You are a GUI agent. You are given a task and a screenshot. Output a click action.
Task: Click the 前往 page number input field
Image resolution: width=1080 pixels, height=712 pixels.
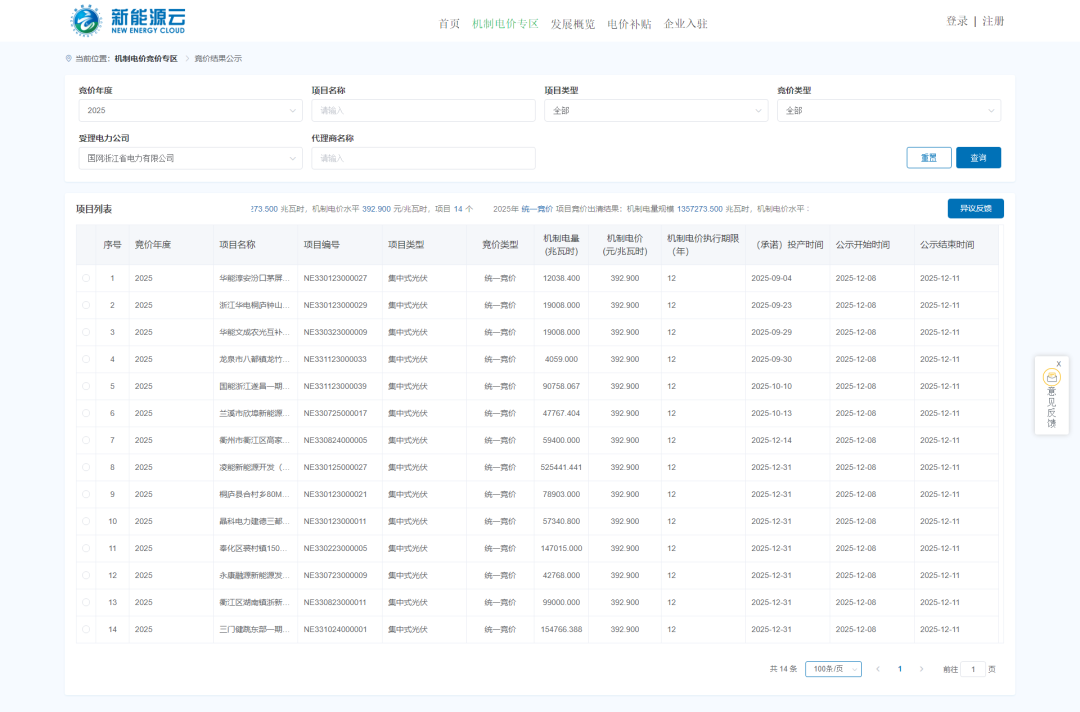pyautogui.click(x=973, y=668)
